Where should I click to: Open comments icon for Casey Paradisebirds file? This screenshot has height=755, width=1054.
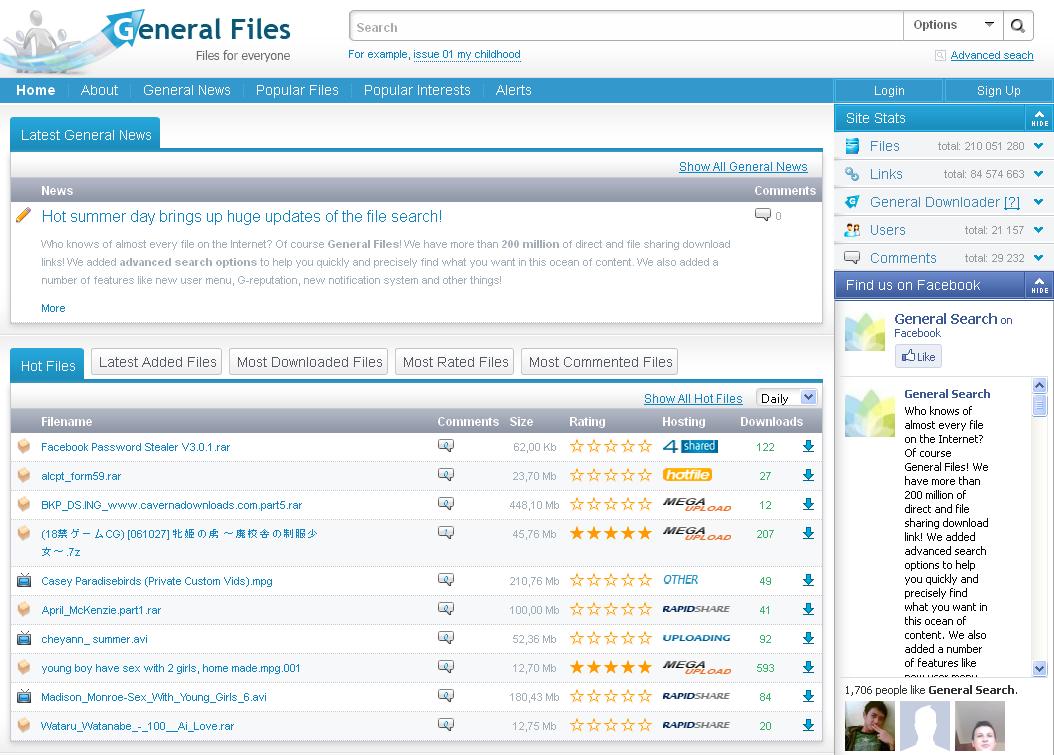(x=446, y=580)
